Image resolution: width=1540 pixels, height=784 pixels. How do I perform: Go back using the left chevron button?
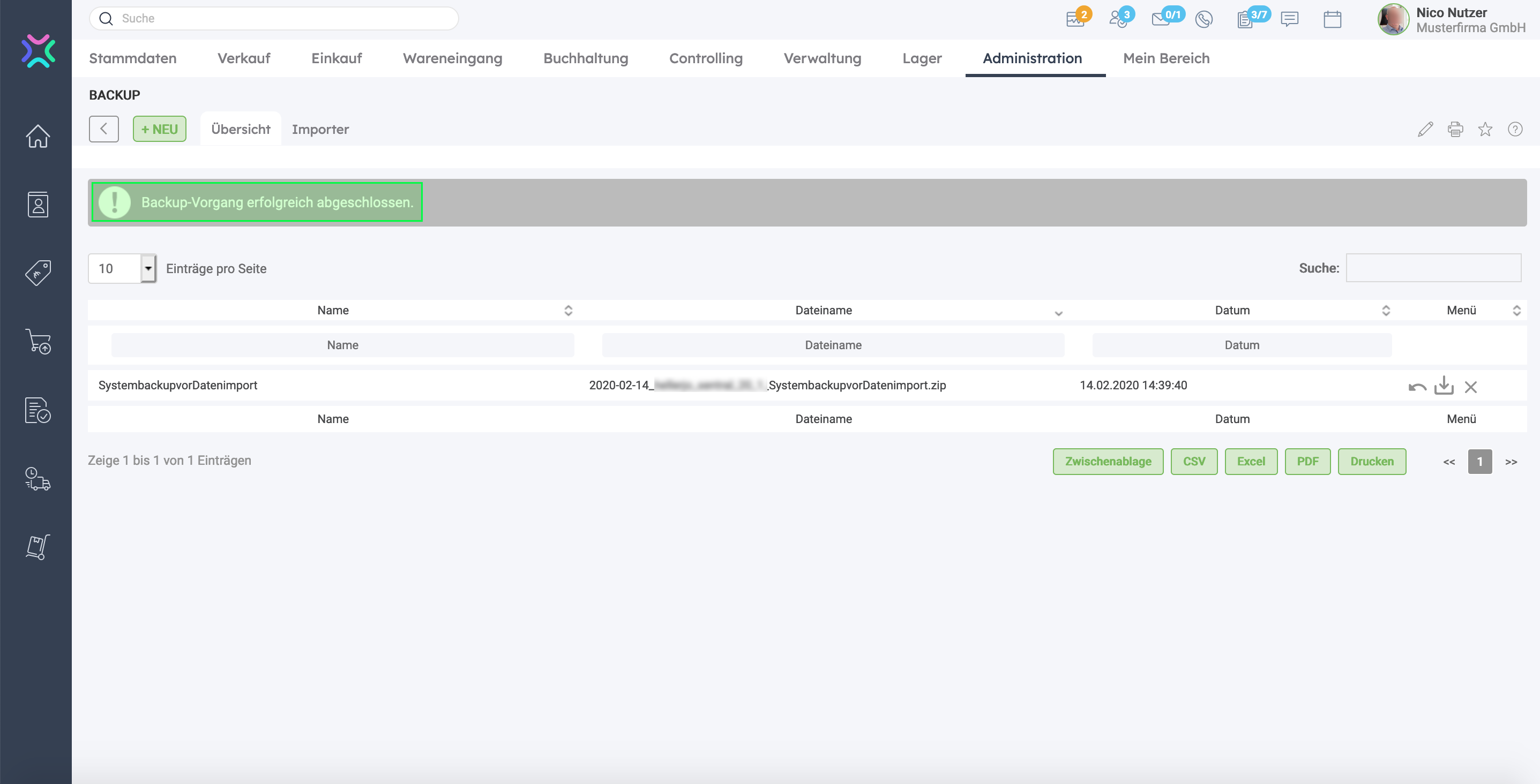coord(103,129)
